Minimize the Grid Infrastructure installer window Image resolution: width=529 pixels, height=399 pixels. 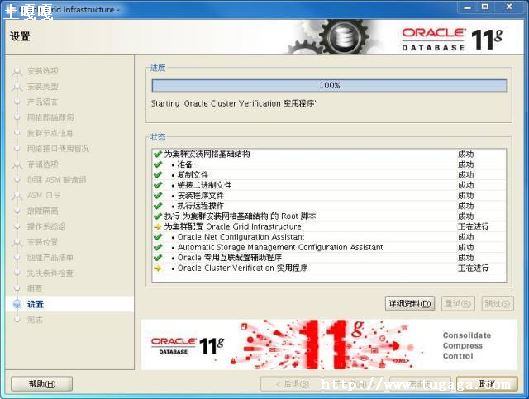click(468, 7)
